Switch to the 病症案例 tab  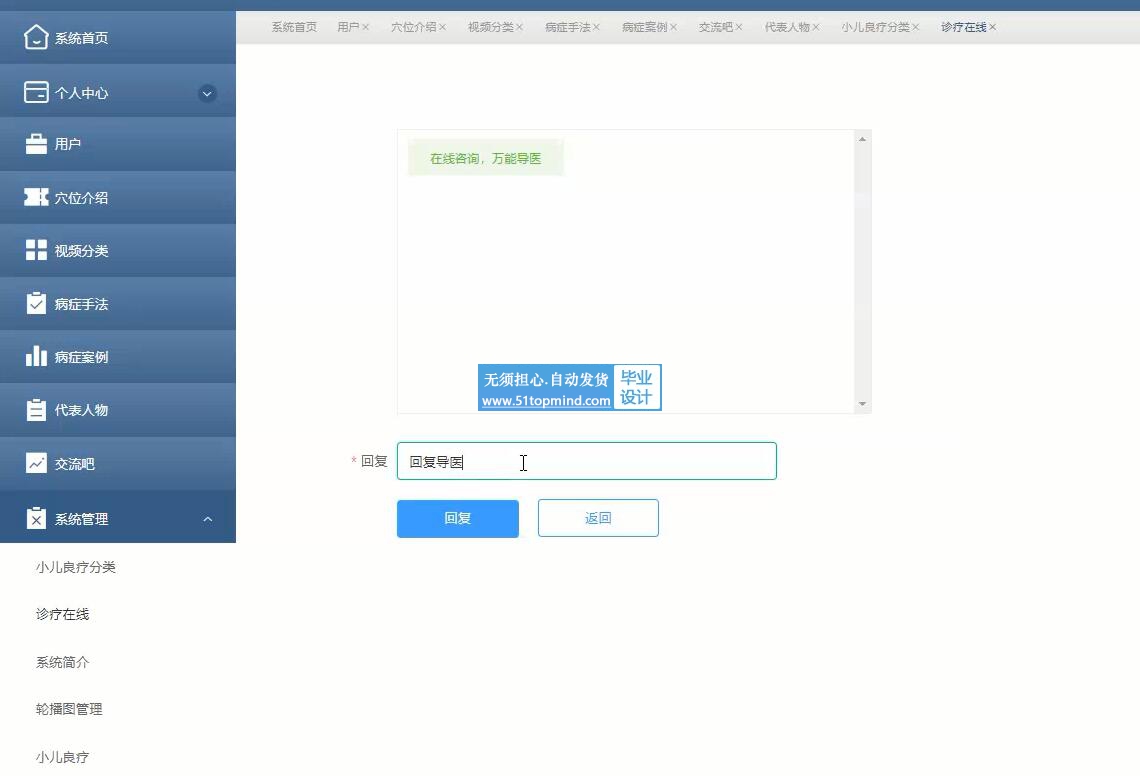click(645, 27)
